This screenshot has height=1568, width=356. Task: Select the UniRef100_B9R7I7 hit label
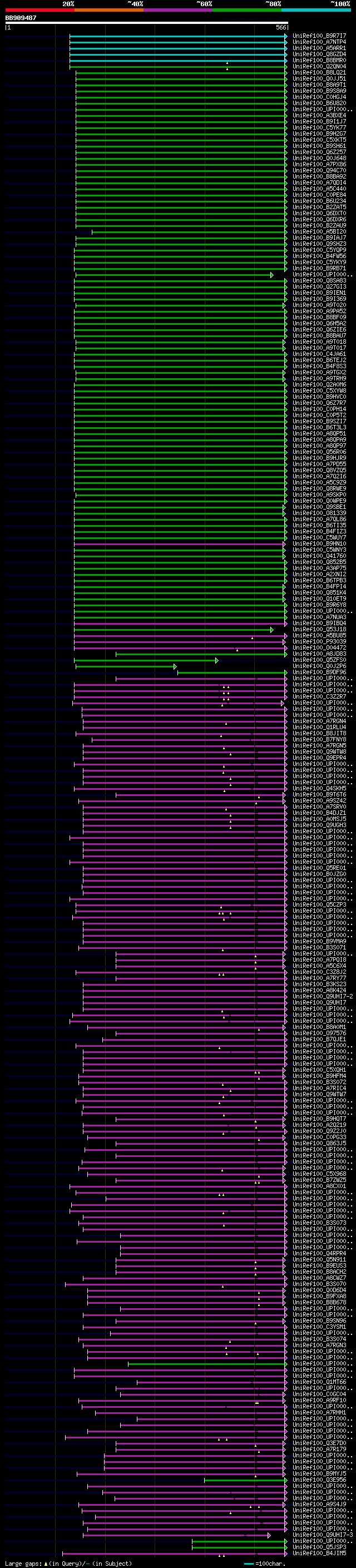click(x=319, y=36)
